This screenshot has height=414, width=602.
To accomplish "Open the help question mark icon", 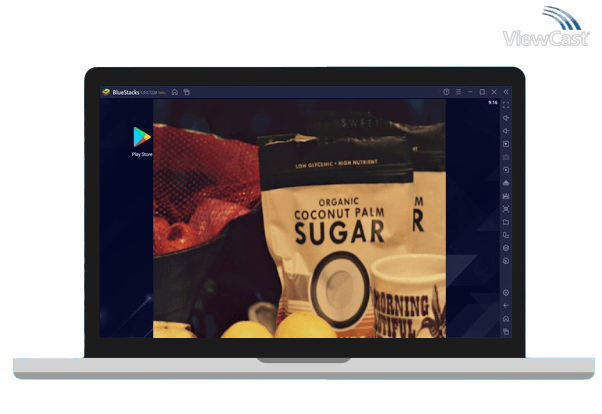I will pyautogui.click(x=446, y=92).
